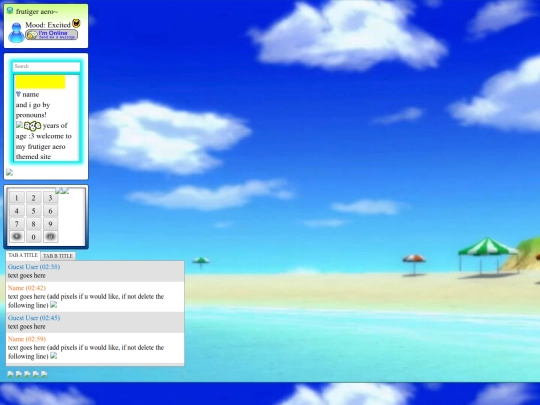Click broken pixel image in Name (02:59) message
The image size is (540, 405).
click(x=53, y=355)
